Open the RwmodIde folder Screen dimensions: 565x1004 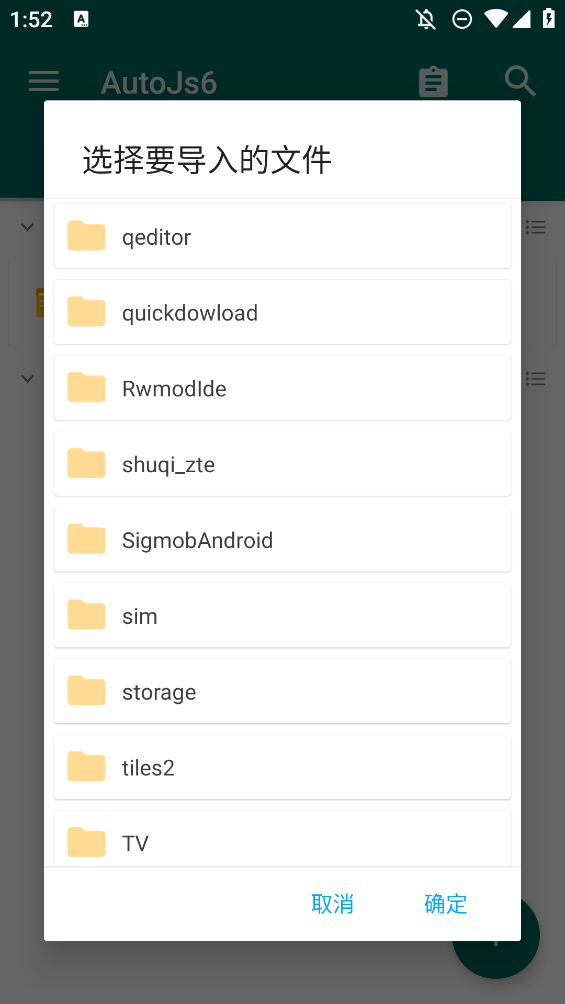(x=282, y=388)
